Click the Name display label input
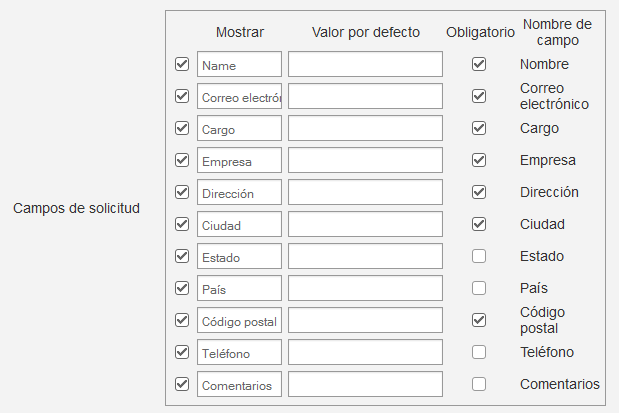The height and width of the screenshot is (413, 619). click(x=239, y=65)
